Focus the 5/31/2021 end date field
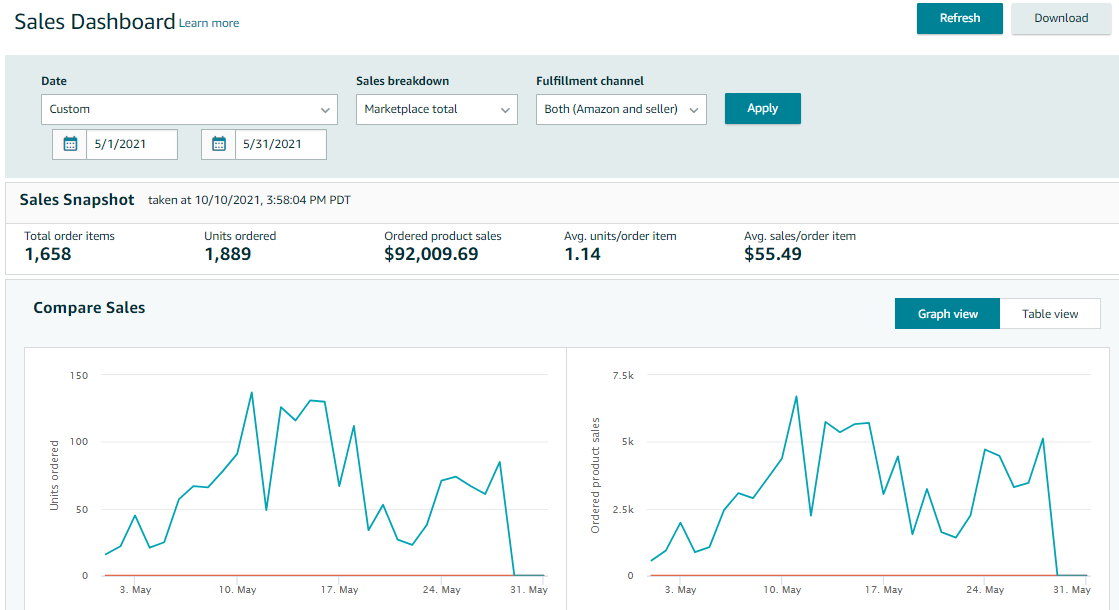This screenshot has width=1119, height=610. 280,144
